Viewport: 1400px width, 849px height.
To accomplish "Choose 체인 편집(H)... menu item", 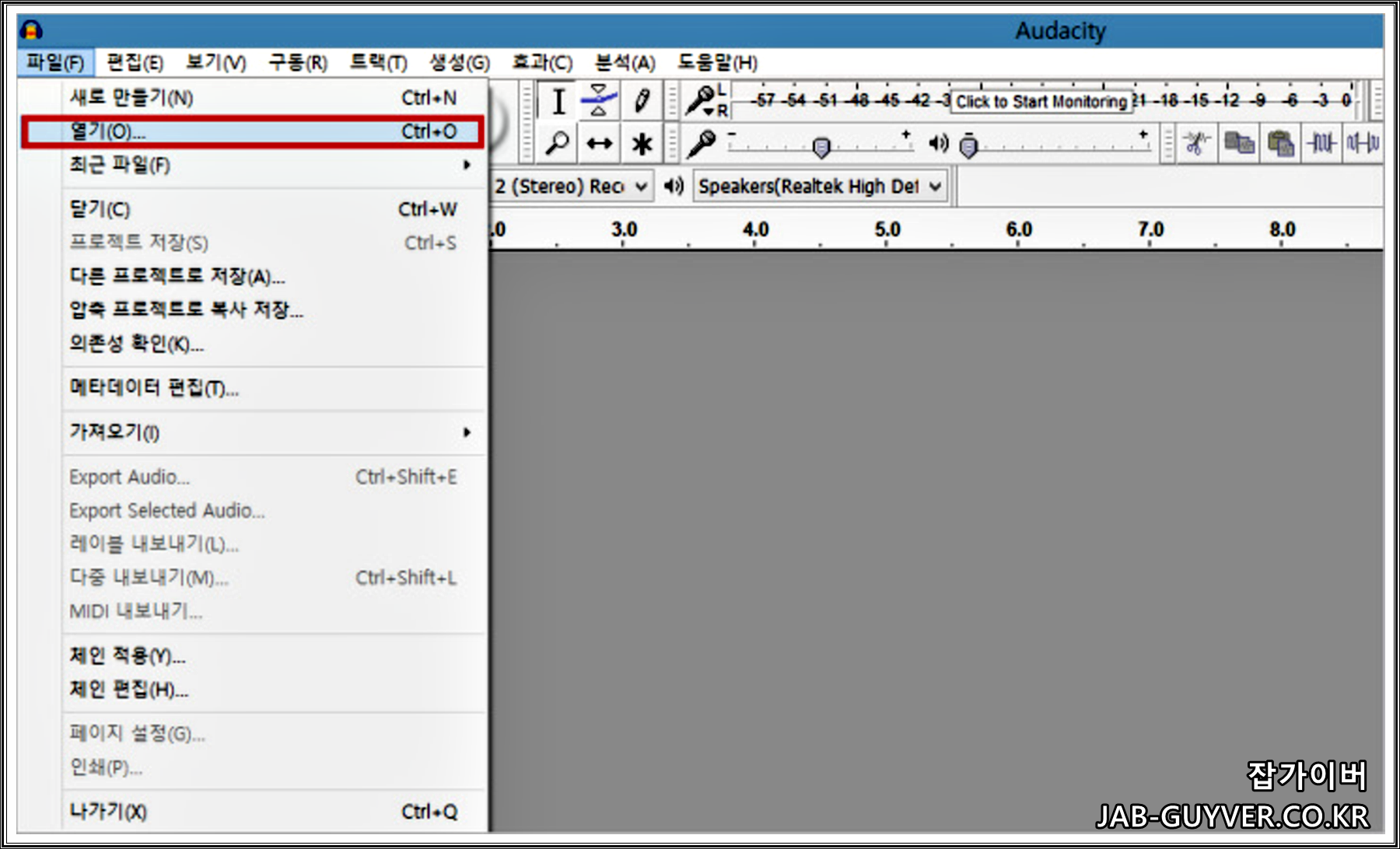I will [x=254, y=689].
